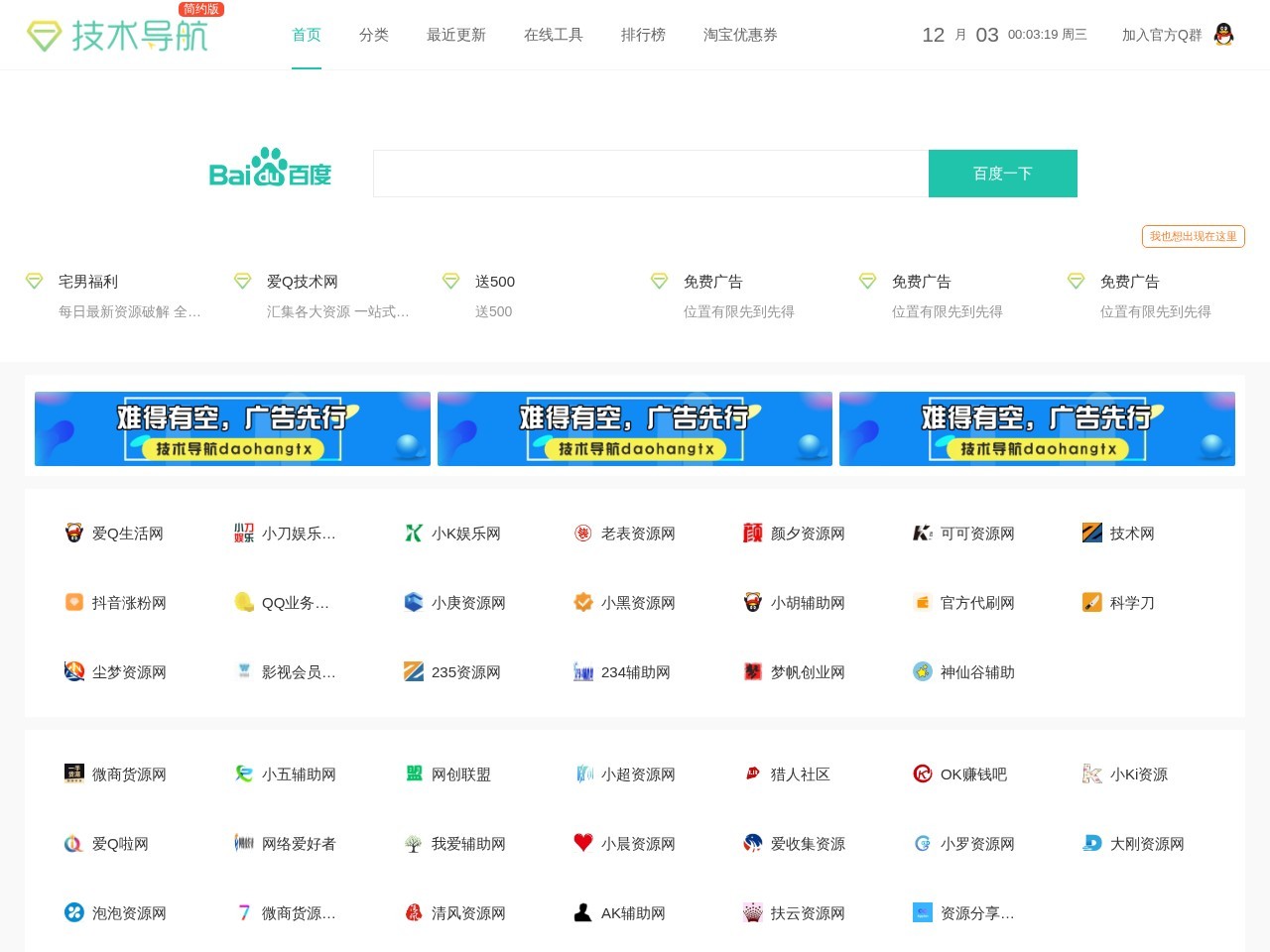Click the orange 抖音涨粉网 icon
Image resolution: width=1270 pixels, height=952 pixels.
(x=73, y=602)
